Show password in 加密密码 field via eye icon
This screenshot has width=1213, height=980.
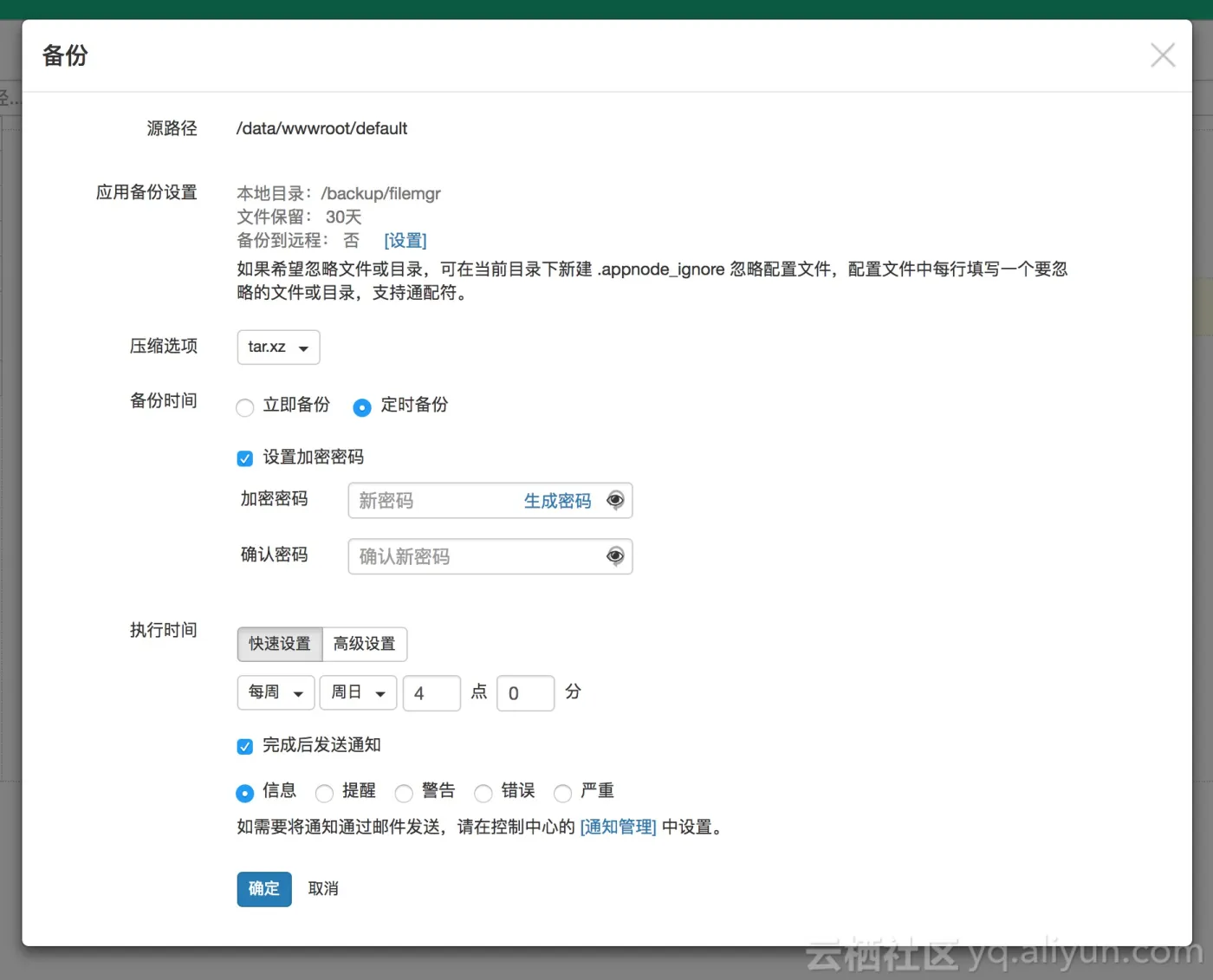(615, 500)
